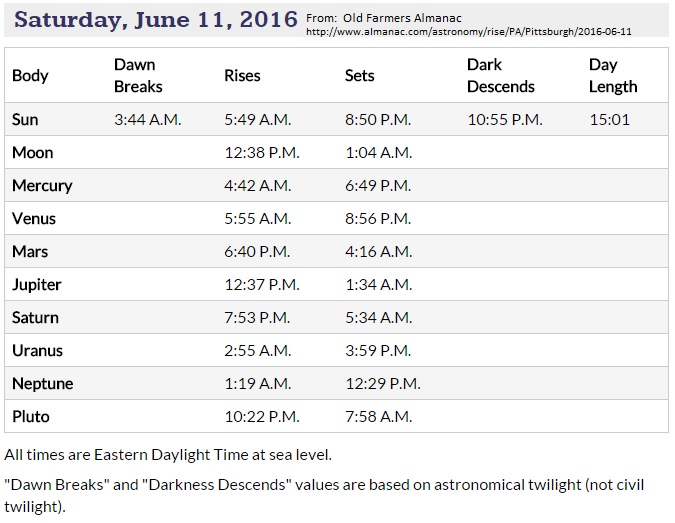This screenshot has width=675, height=523.
Task: Select the Mars row label
Action: pos(30,251)
